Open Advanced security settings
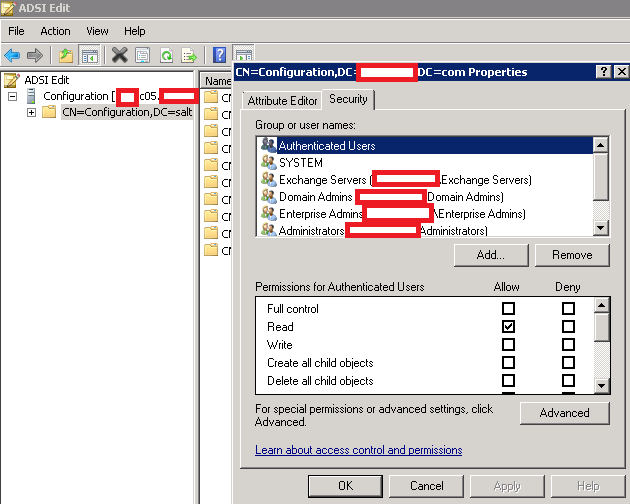The image size is (630, 504). pyautogui.click(x=565, y=413)
